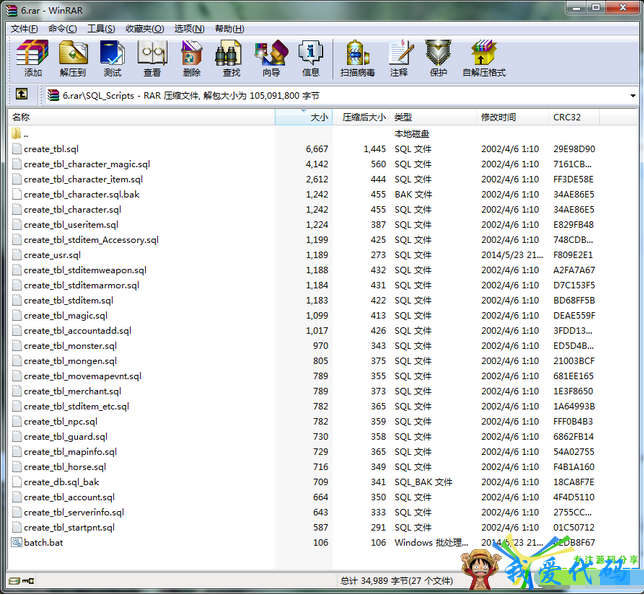The image size is (644, 595).
Task: Select file create_tbl_horse.sql
Action: [x=64, y=467]
